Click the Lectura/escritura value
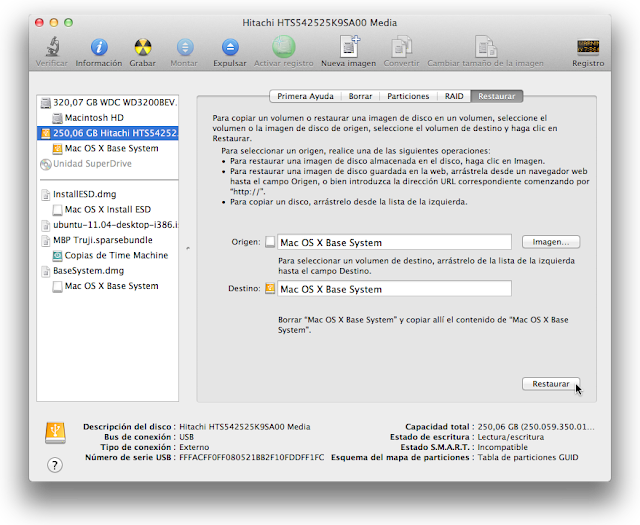 [x=511, y=437]
